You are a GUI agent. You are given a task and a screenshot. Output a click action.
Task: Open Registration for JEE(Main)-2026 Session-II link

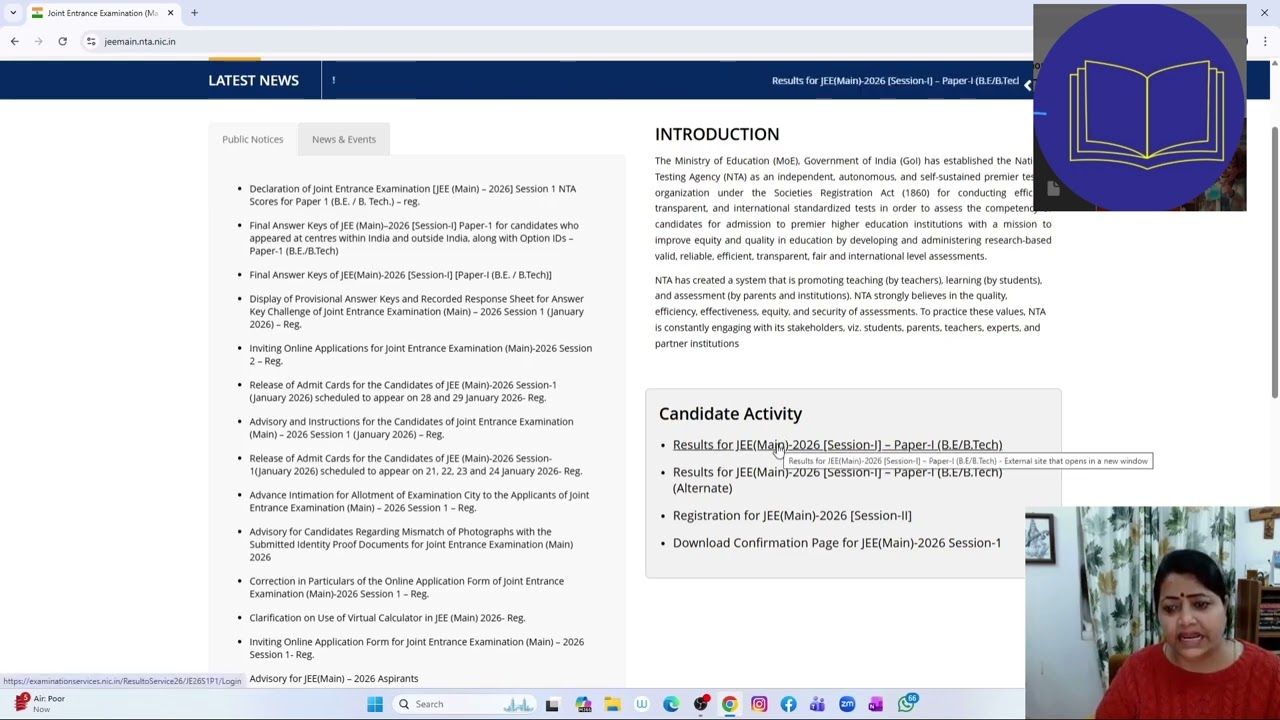pos(792,516)
